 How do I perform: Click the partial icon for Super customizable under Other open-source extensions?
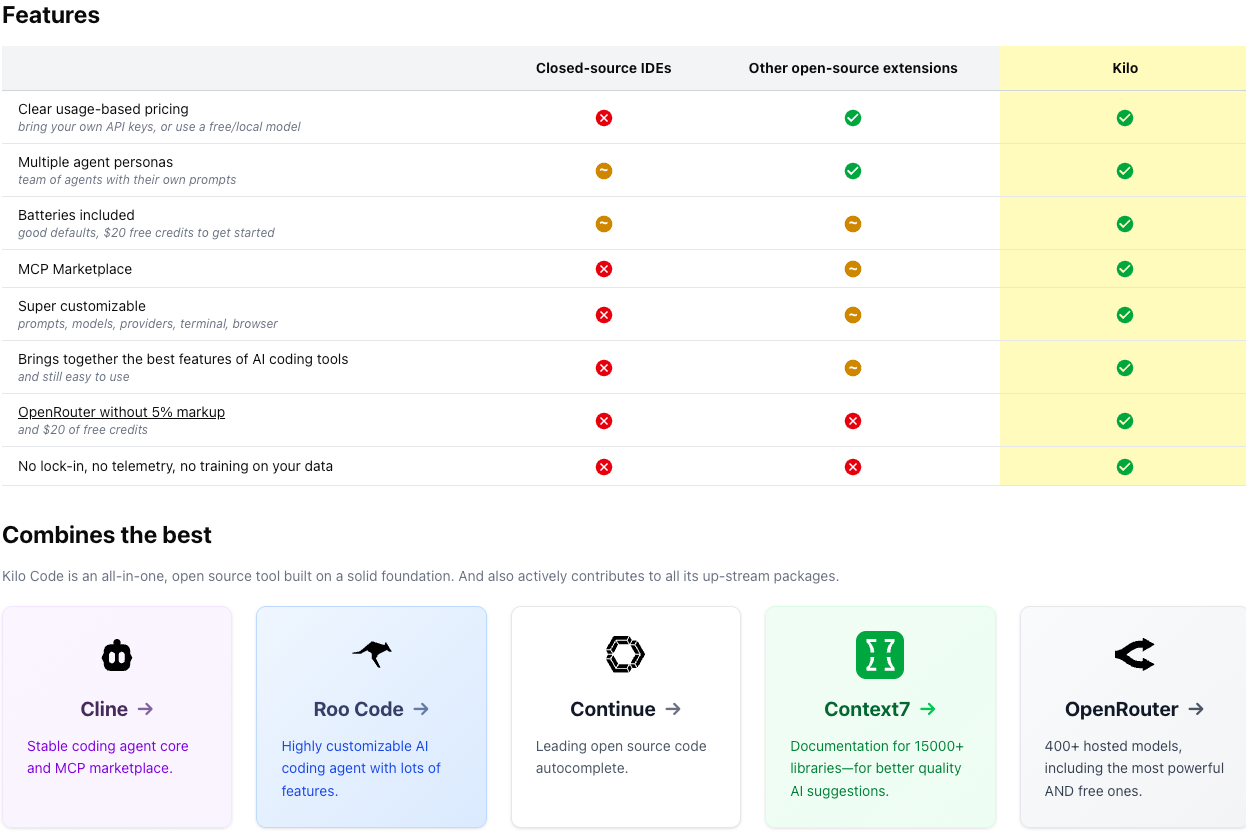(x=853, y=315)
